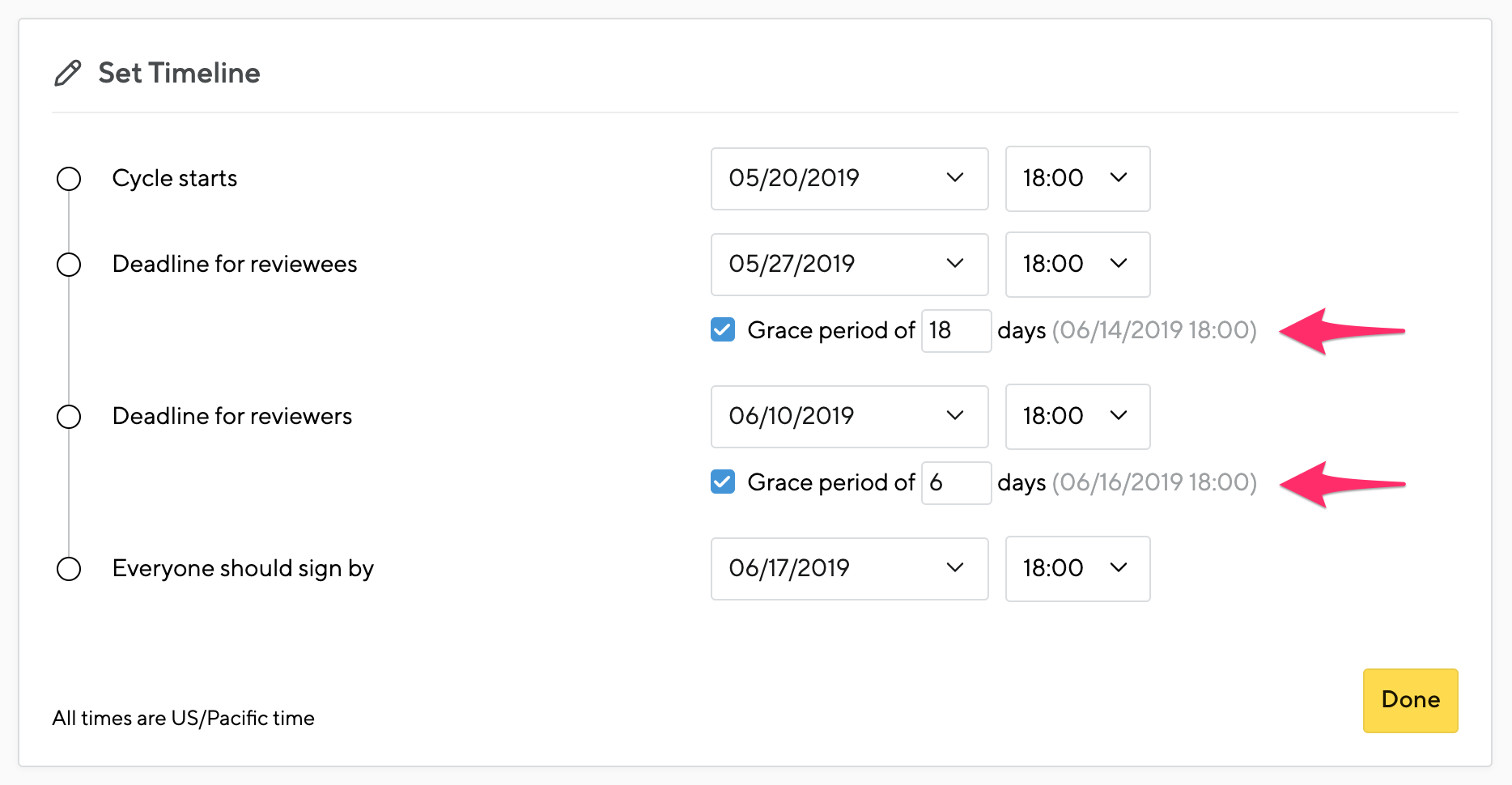The width and height of the screenshot is (1512, 785).
Task: Open the Deadline for reviewees date dropdown
Action: coord(849,264)
